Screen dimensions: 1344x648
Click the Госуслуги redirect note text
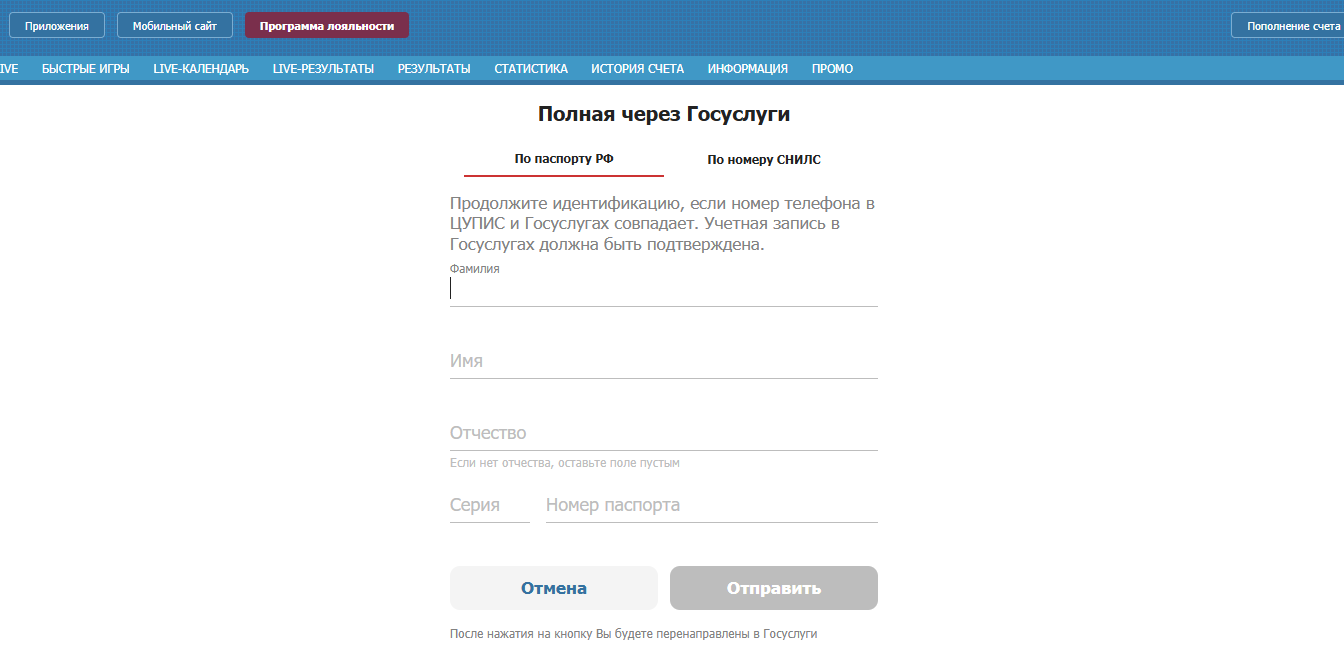coord(634,634)
